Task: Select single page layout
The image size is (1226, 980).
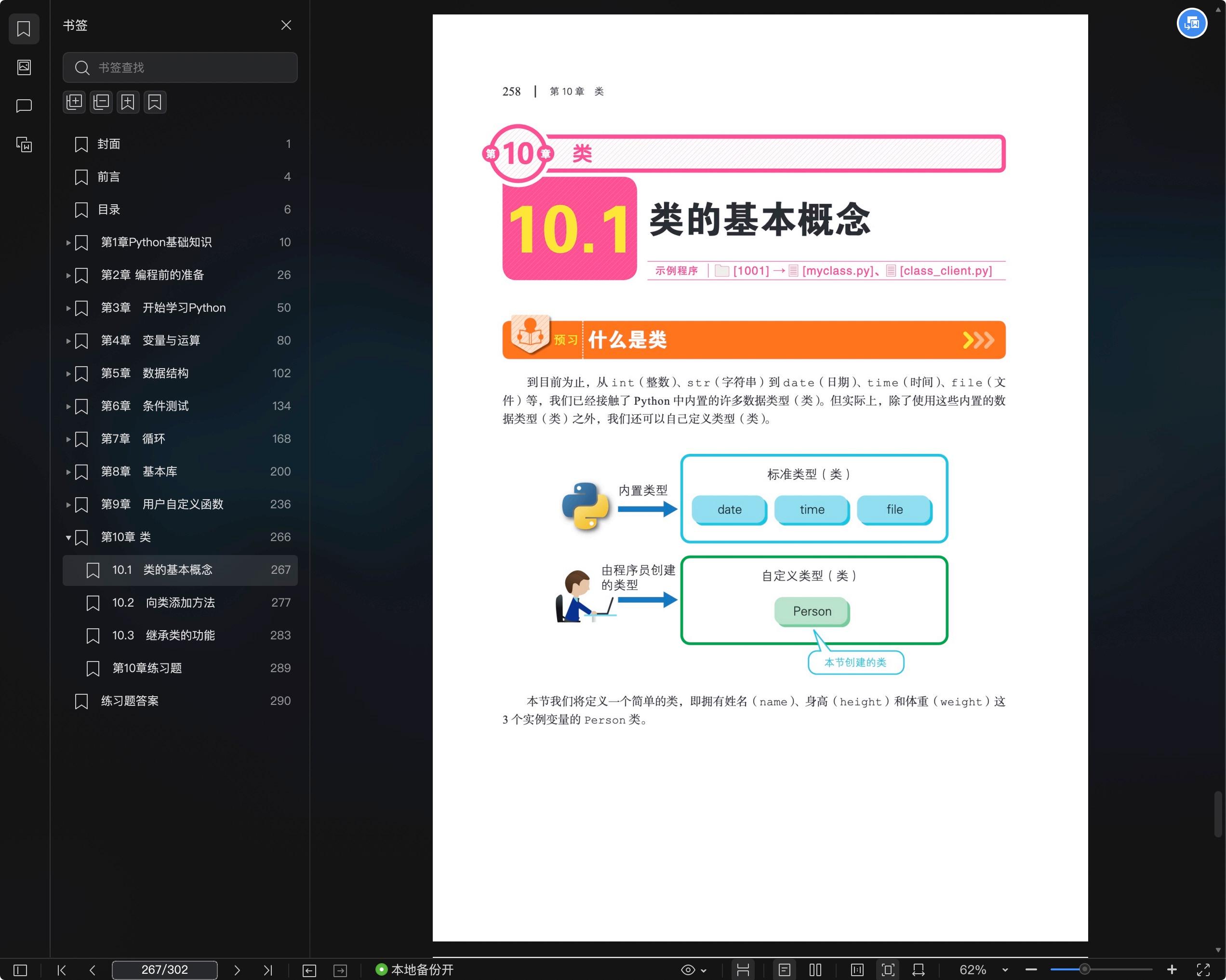Action: click(x=784, y=970)
